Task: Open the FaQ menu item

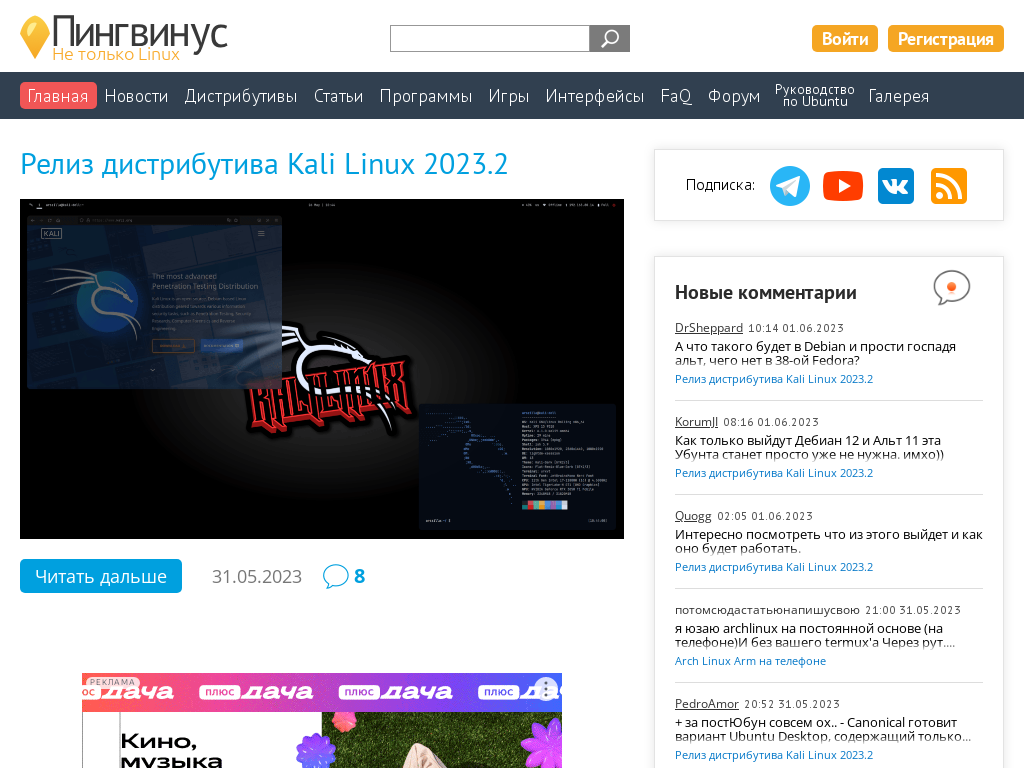Action: (x=676, y=96)
